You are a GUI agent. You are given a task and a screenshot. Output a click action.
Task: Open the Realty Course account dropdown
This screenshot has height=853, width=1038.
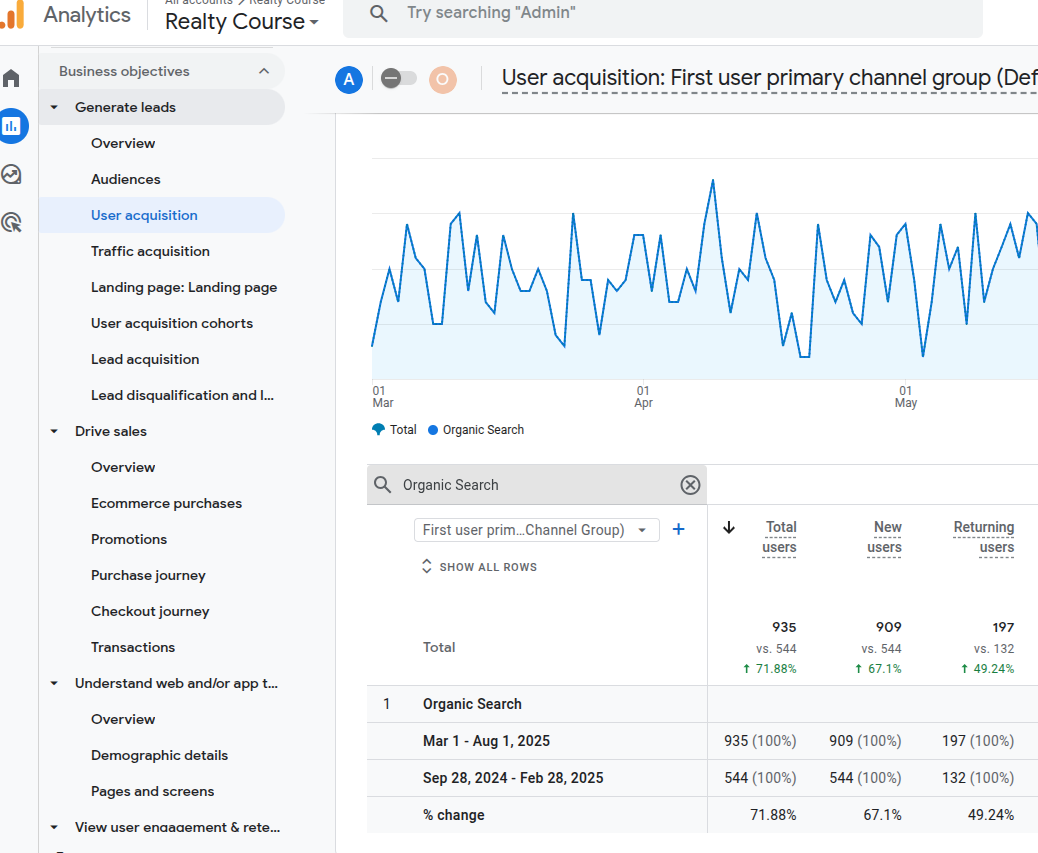[x=242, y=21]
